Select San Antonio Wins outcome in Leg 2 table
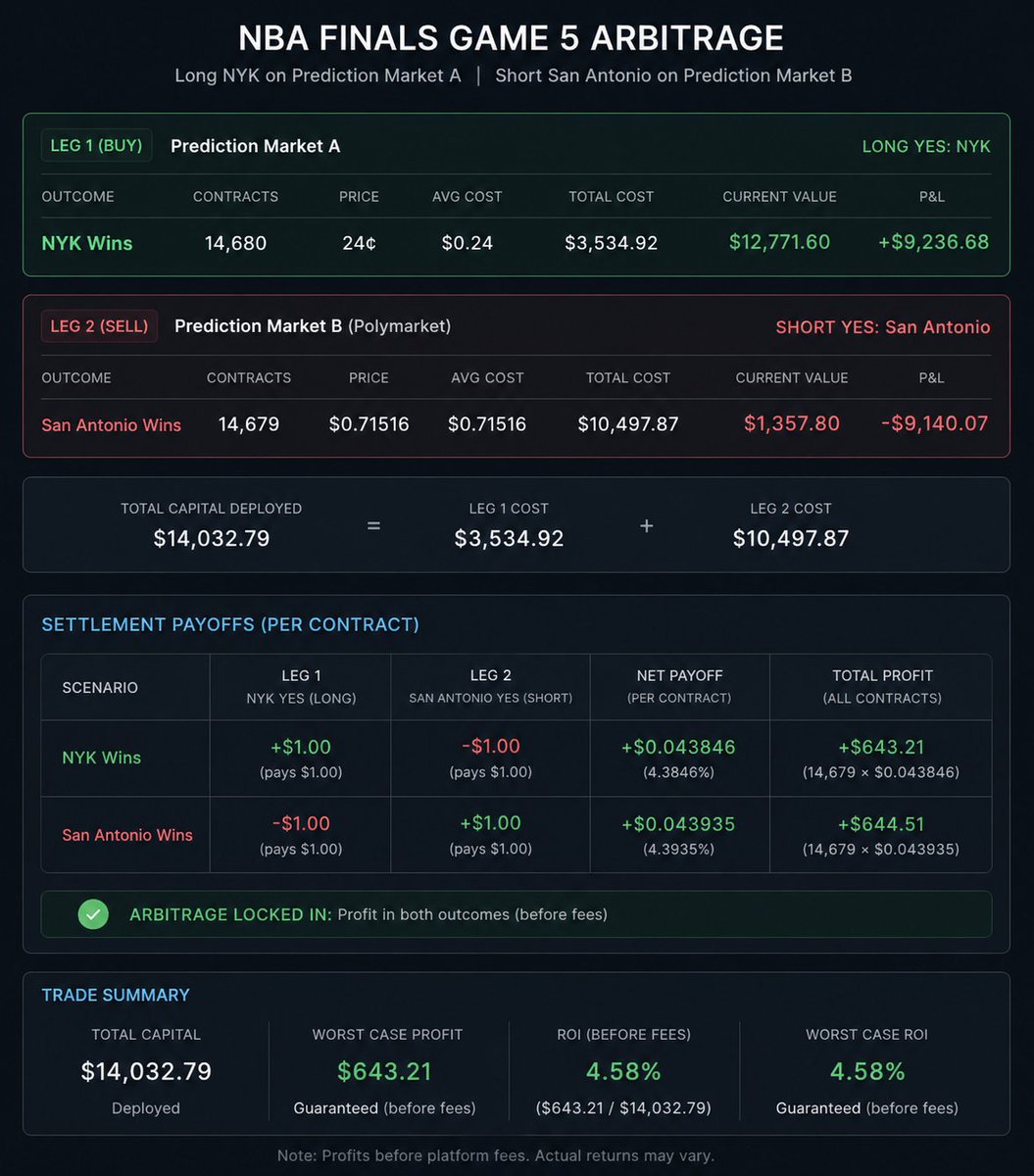This screenshot has width=1034, height=1176. [112, 424]
